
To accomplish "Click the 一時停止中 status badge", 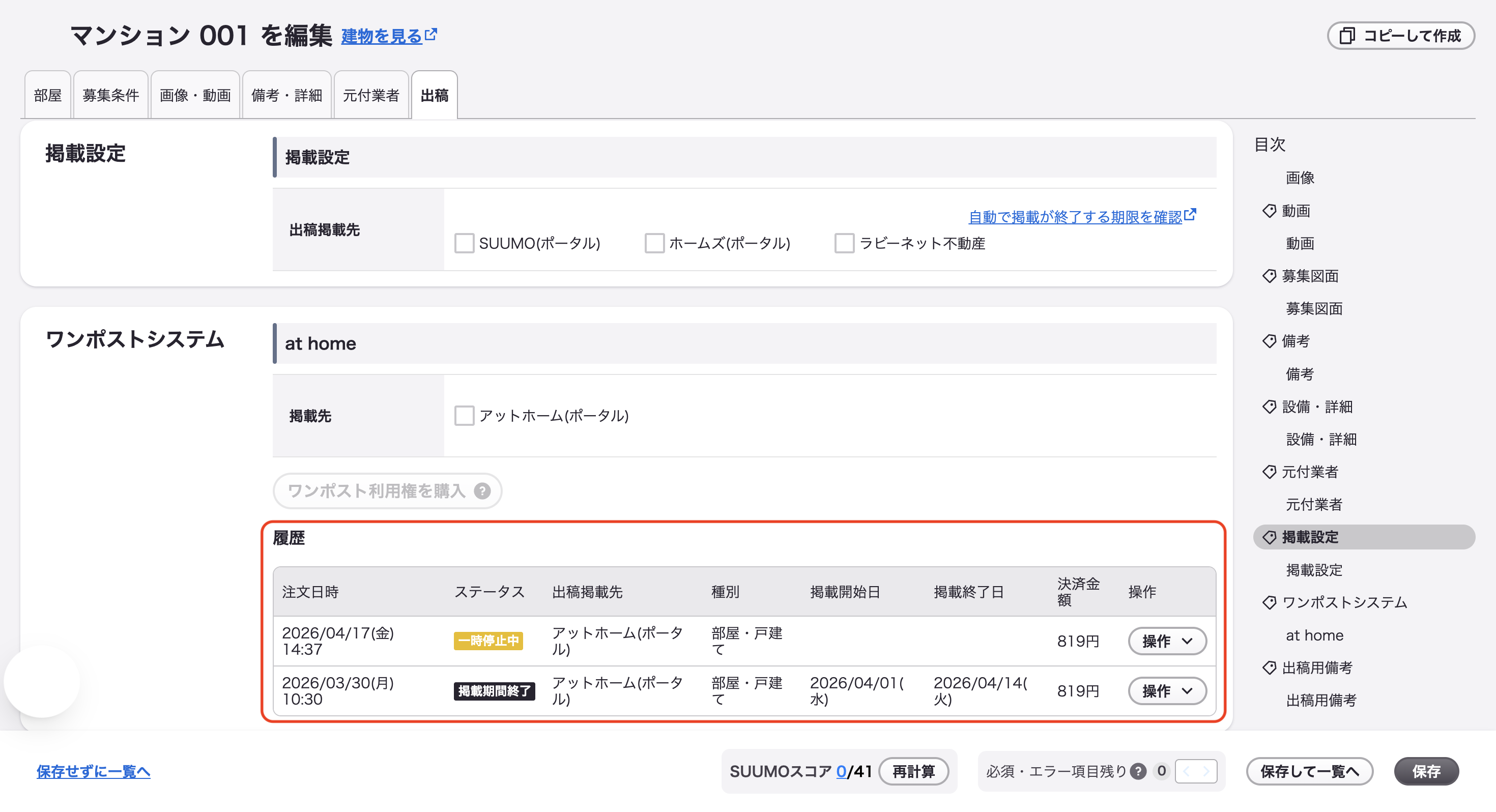I will click(x=488, y=641).
